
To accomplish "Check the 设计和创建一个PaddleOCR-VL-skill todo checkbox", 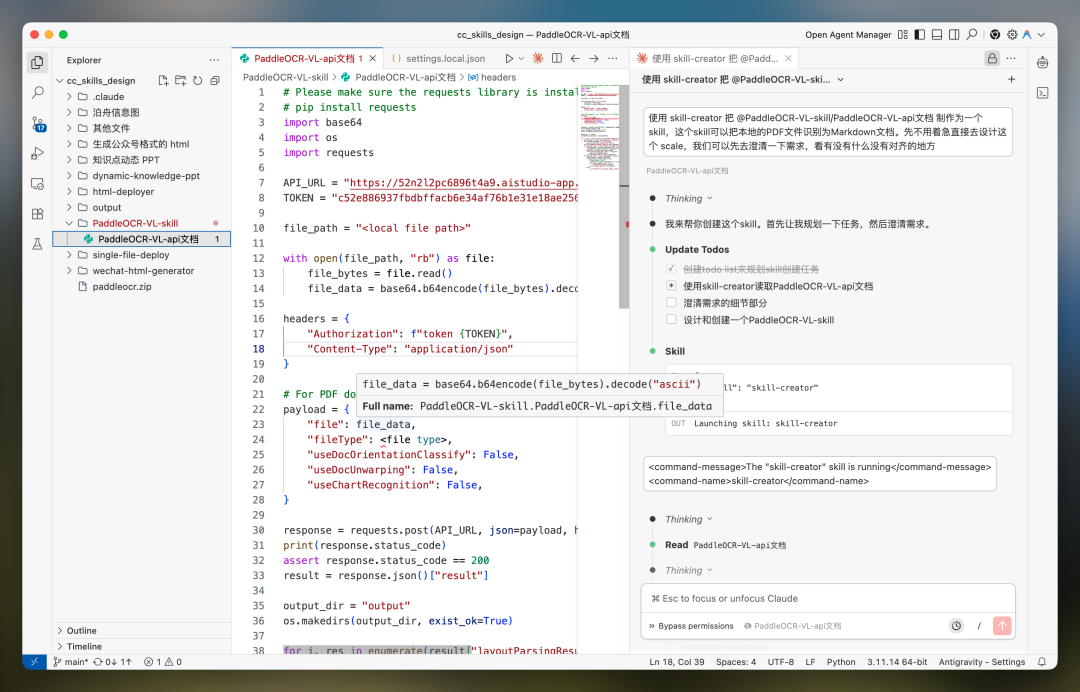I will coord(671,319).
